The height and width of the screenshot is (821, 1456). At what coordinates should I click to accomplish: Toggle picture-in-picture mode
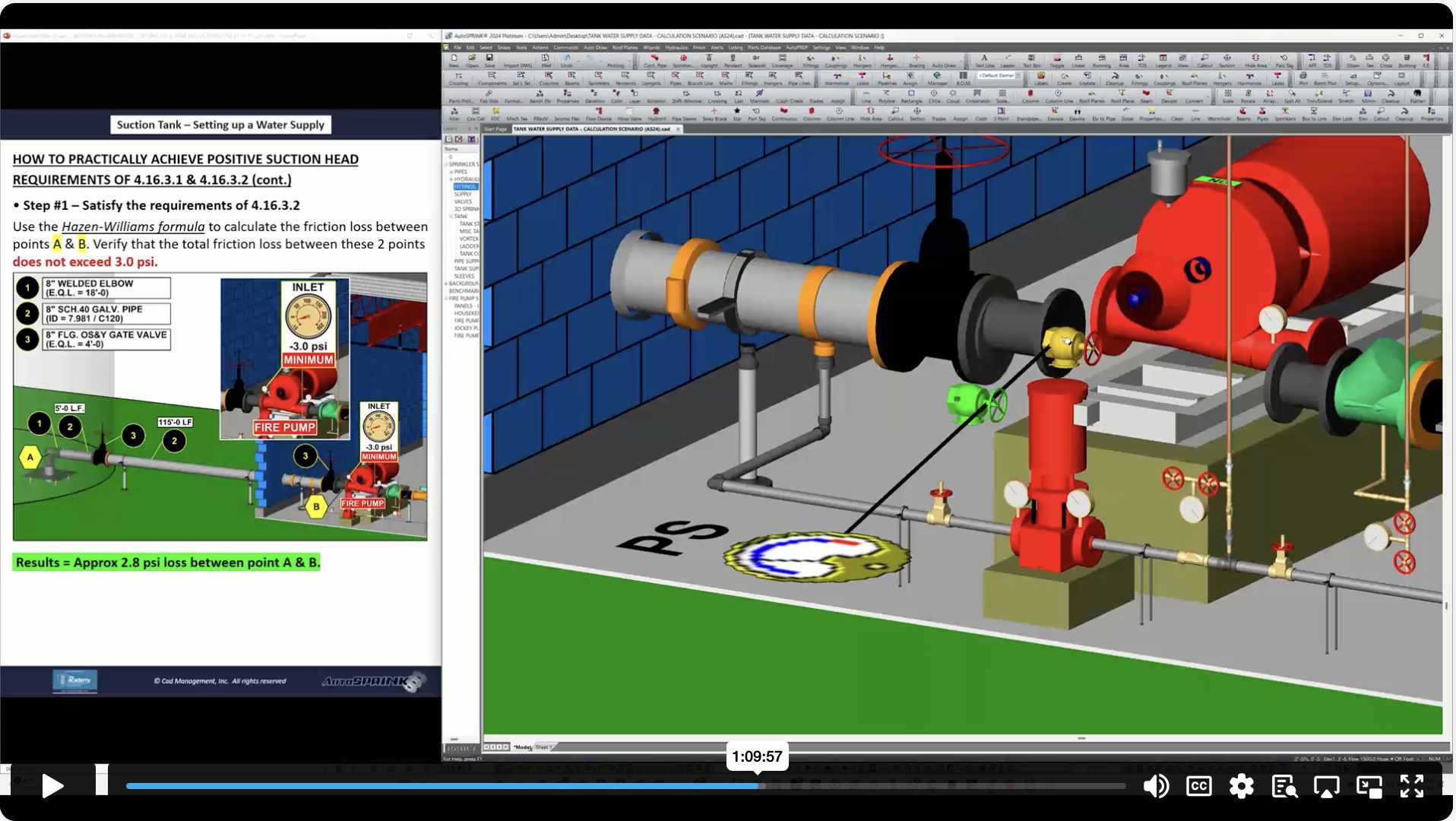(x=1369, y=786)
